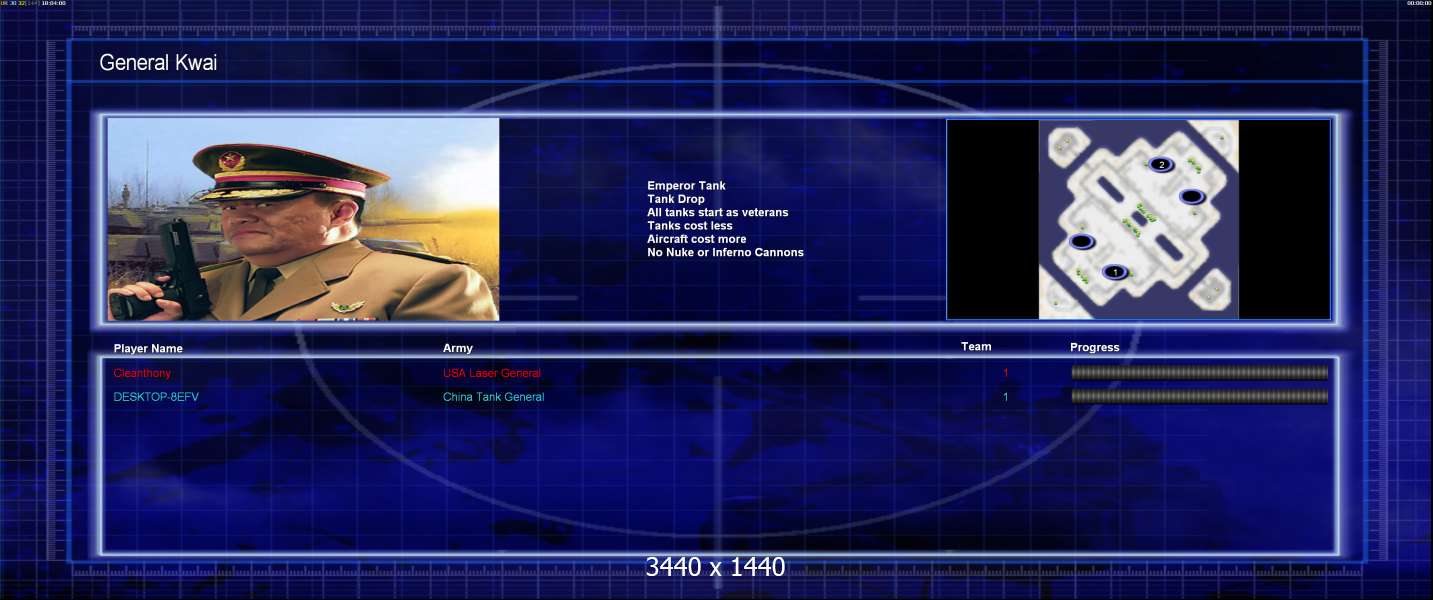This screenshot has height=600, width=1433.
Task: Click the 00:00:00 timer readout
Action: point(1419,3)
